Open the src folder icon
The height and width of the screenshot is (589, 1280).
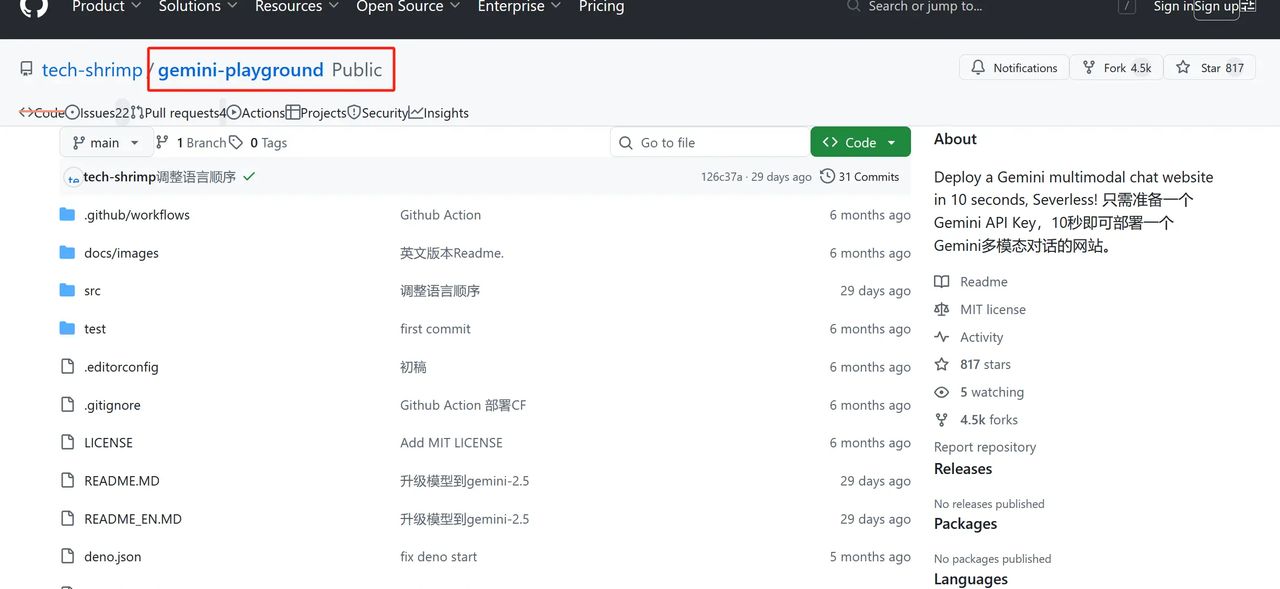click(x=66, y=290)
